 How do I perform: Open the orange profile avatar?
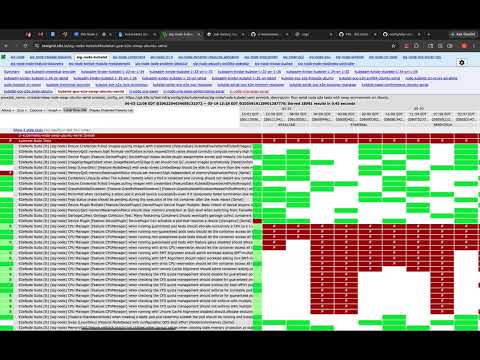point(464,46)
